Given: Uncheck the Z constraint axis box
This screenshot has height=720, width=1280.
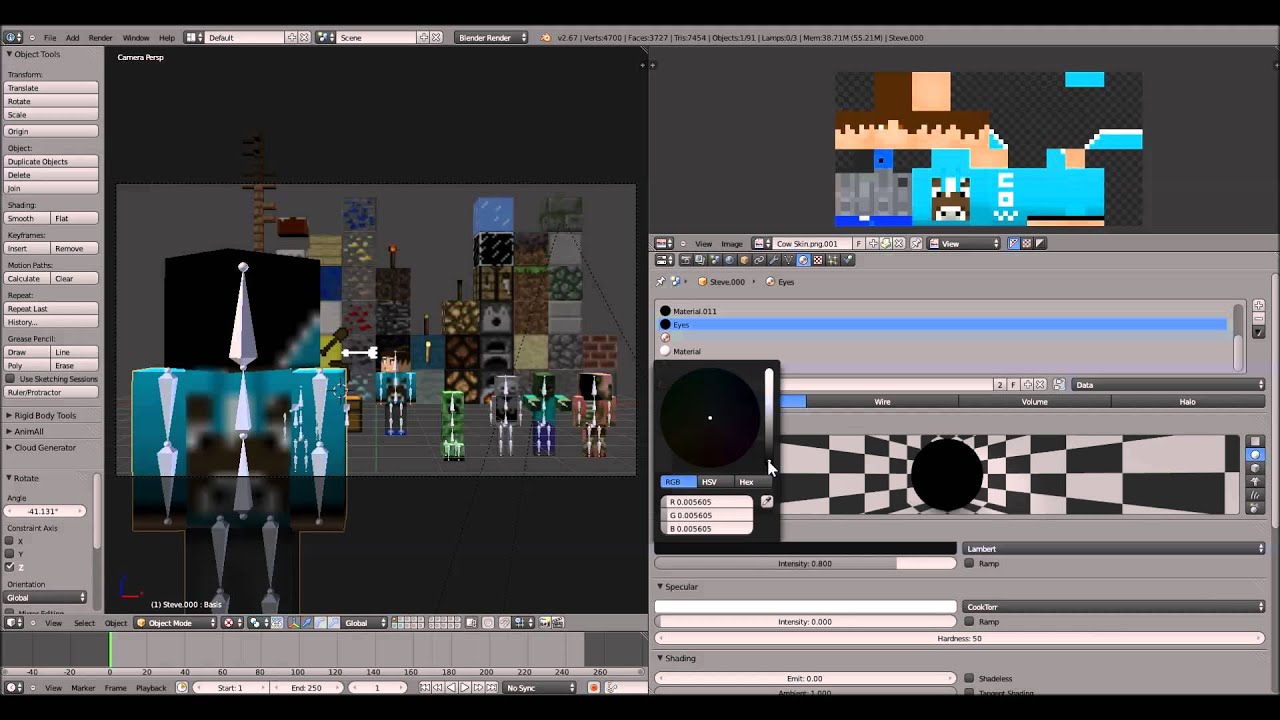Looking at the screenshot, I should tap(10, 567).
